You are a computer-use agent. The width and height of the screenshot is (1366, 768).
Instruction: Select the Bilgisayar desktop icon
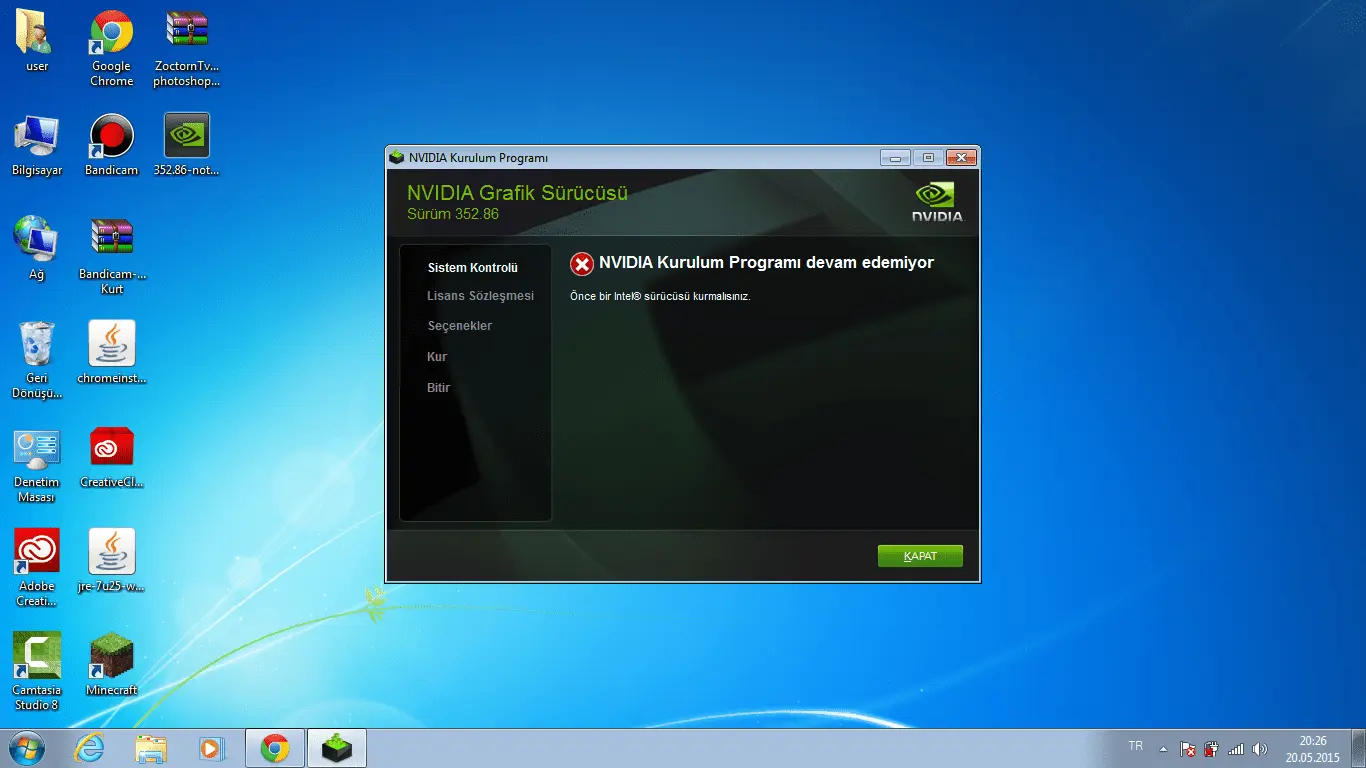tap(37, 145)
